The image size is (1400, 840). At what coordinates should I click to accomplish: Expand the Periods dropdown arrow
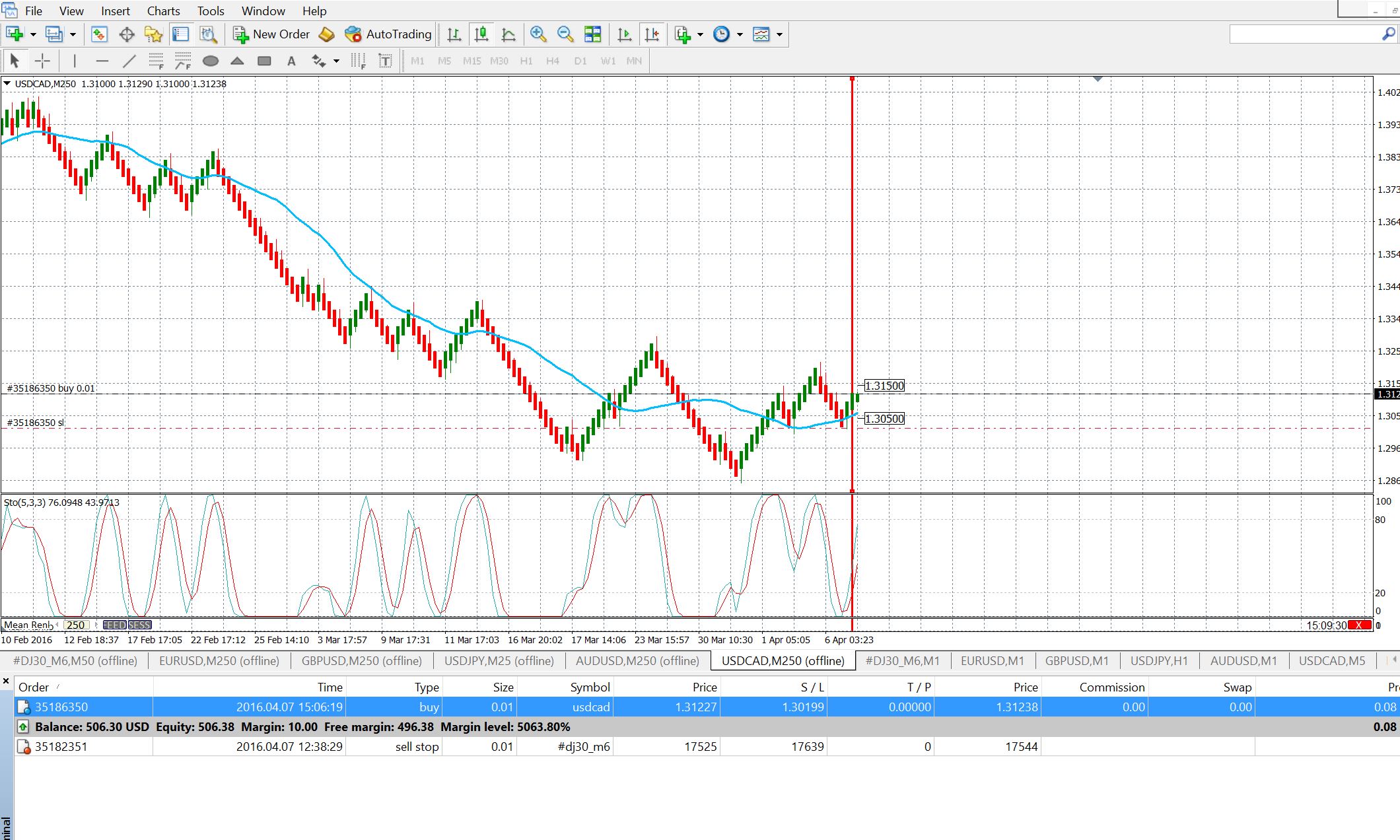[740, 34]
